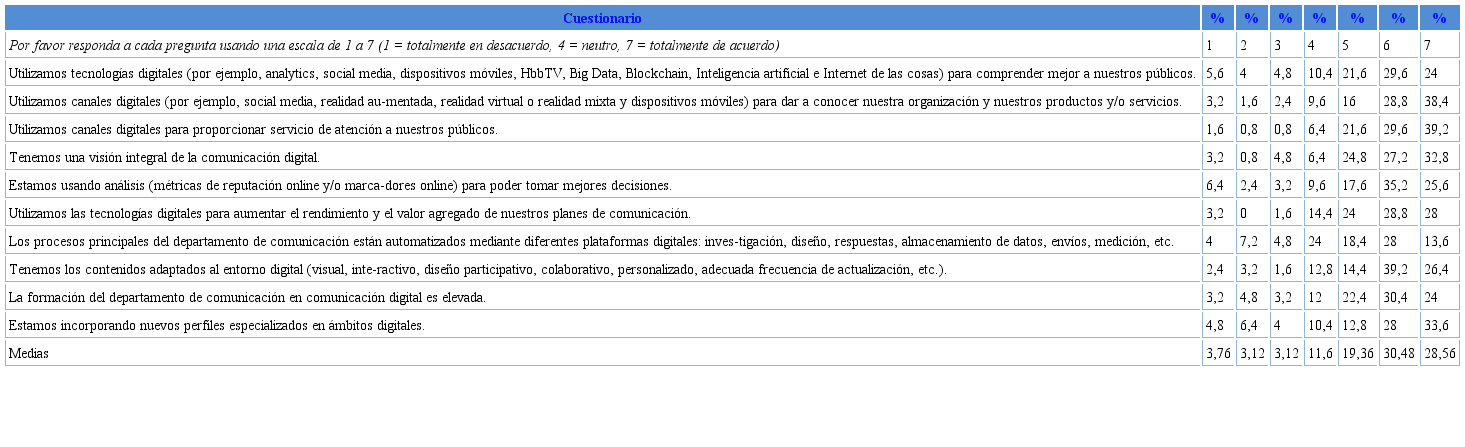Click the 'Utilizamos tecnologías digitales (por ejemplo' question
Screen dimensions: 1465x447
(x=601, y=73)
